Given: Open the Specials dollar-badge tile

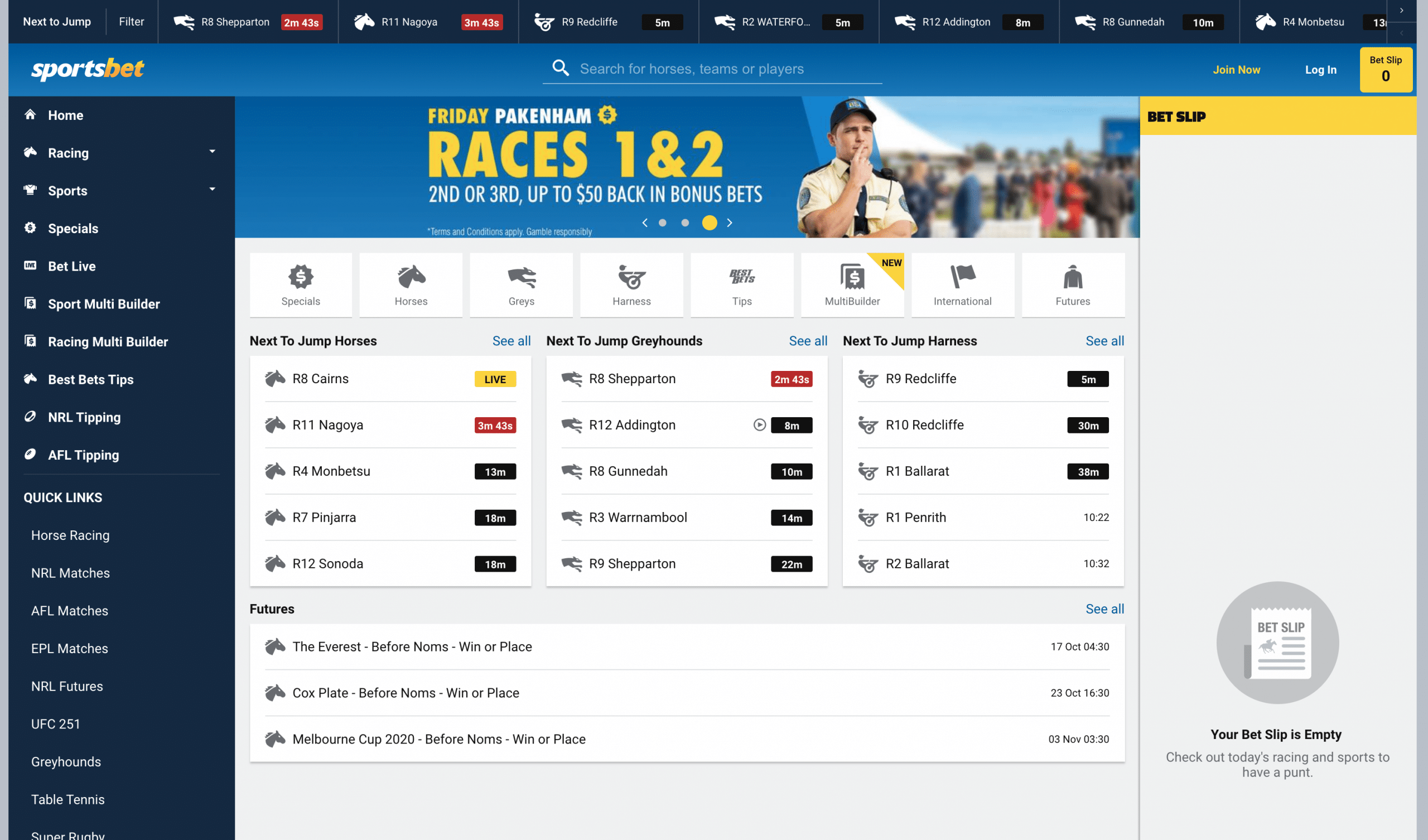Looking at the screenshot, I should (x=300, y=285).
